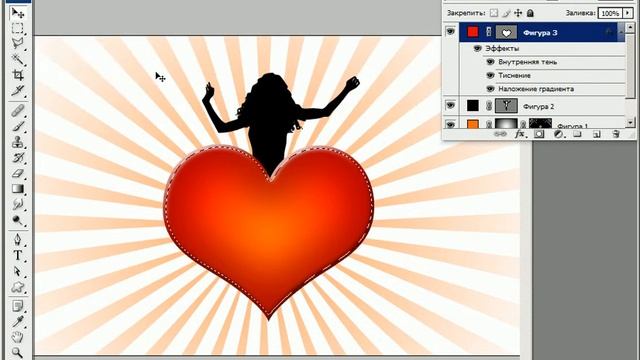Add a layer mask

[x=539, y=134]
